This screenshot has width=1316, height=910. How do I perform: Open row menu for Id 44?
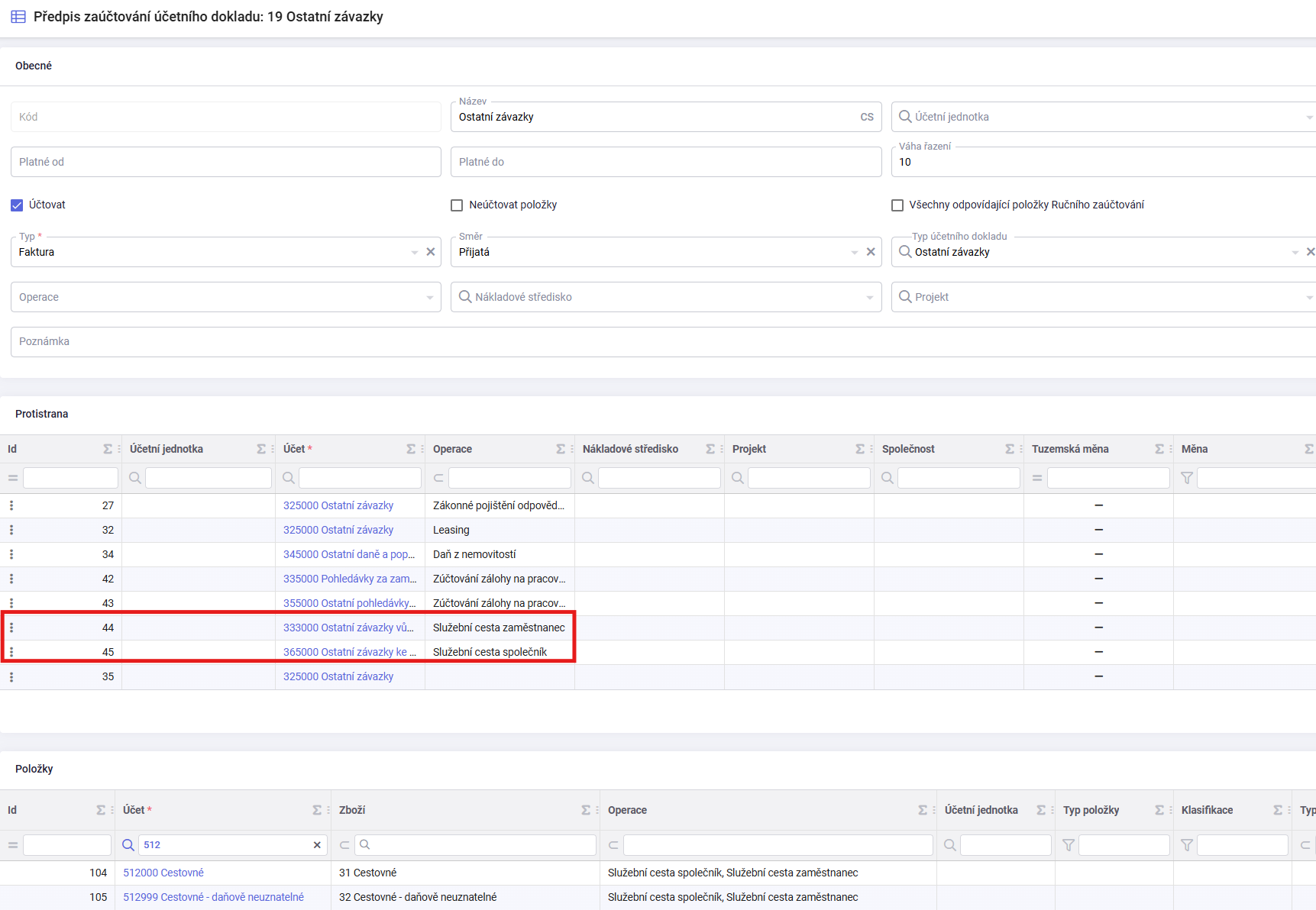point(11,628)
